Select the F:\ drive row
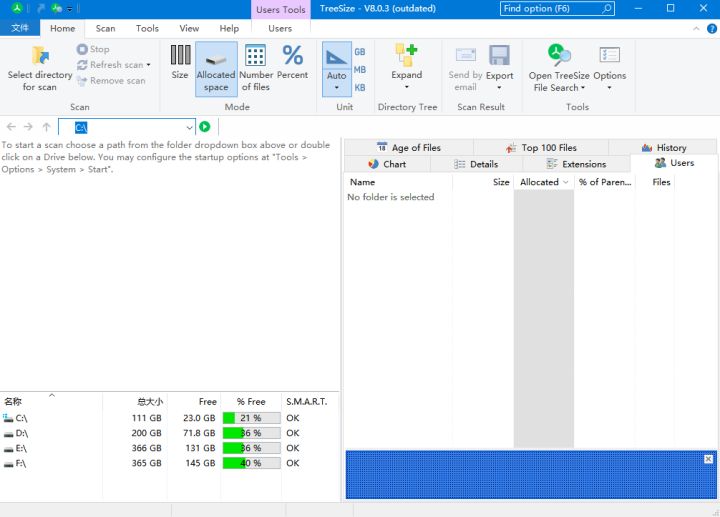Image resolution: width=720 pixels, height=517 pixels. coord(169,463)
